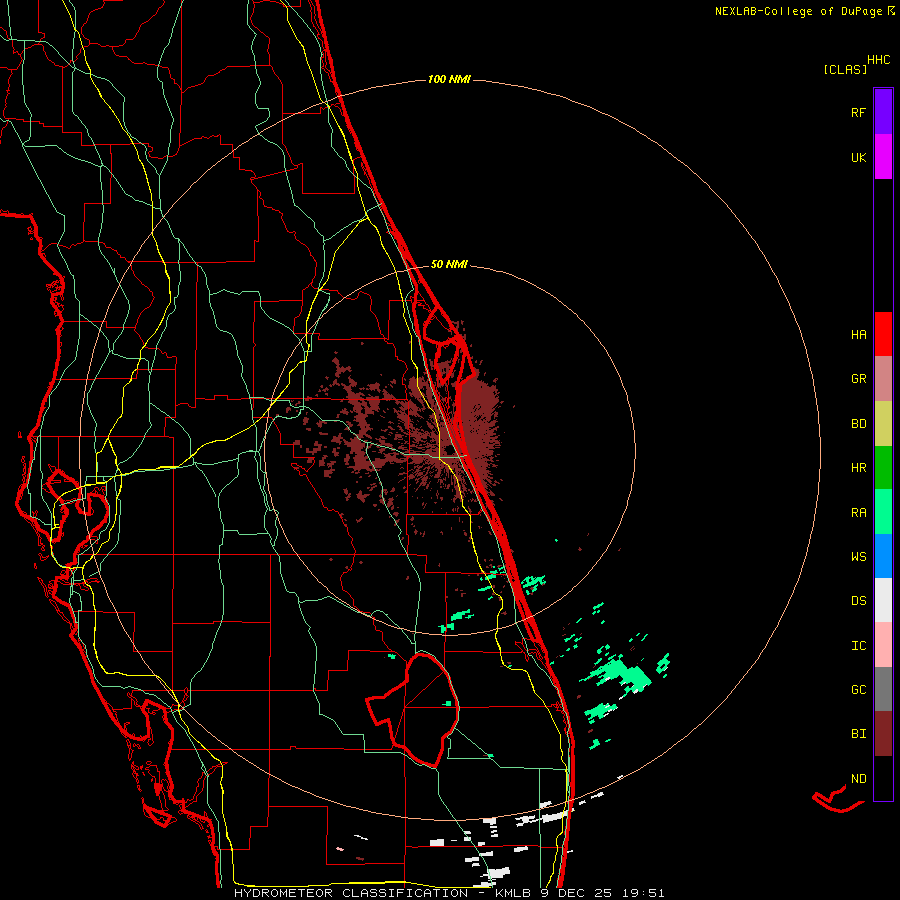Click the BI legend label
Viewport: 900px width, 900px height.
click(x=859, y=734)
